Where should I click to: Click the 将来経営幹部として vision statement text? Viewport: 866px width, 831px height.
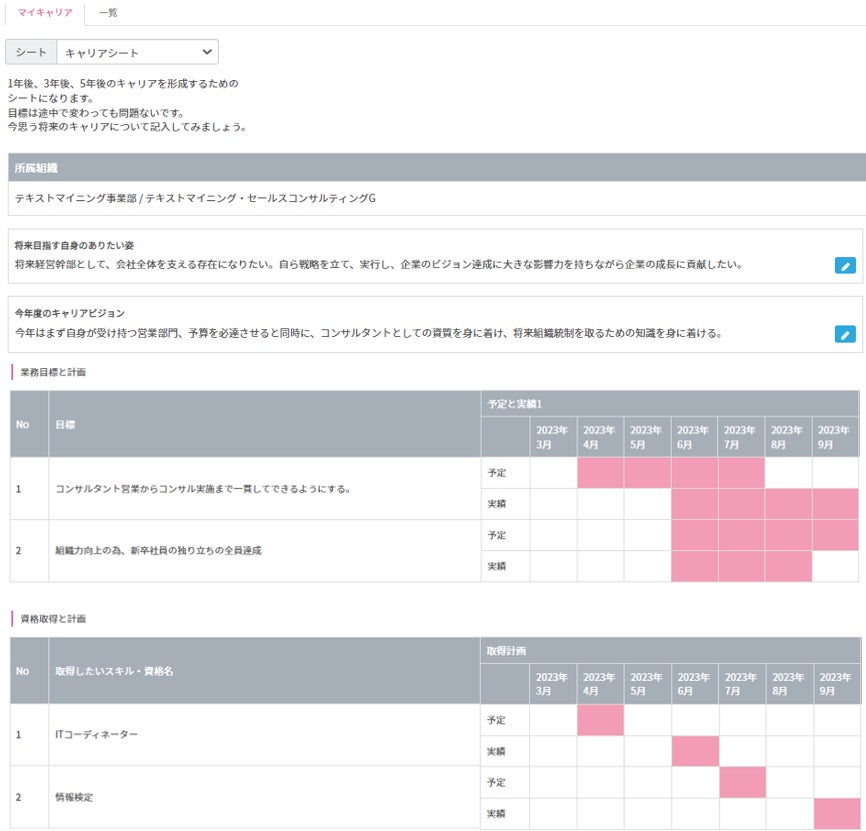click(378, 264)
